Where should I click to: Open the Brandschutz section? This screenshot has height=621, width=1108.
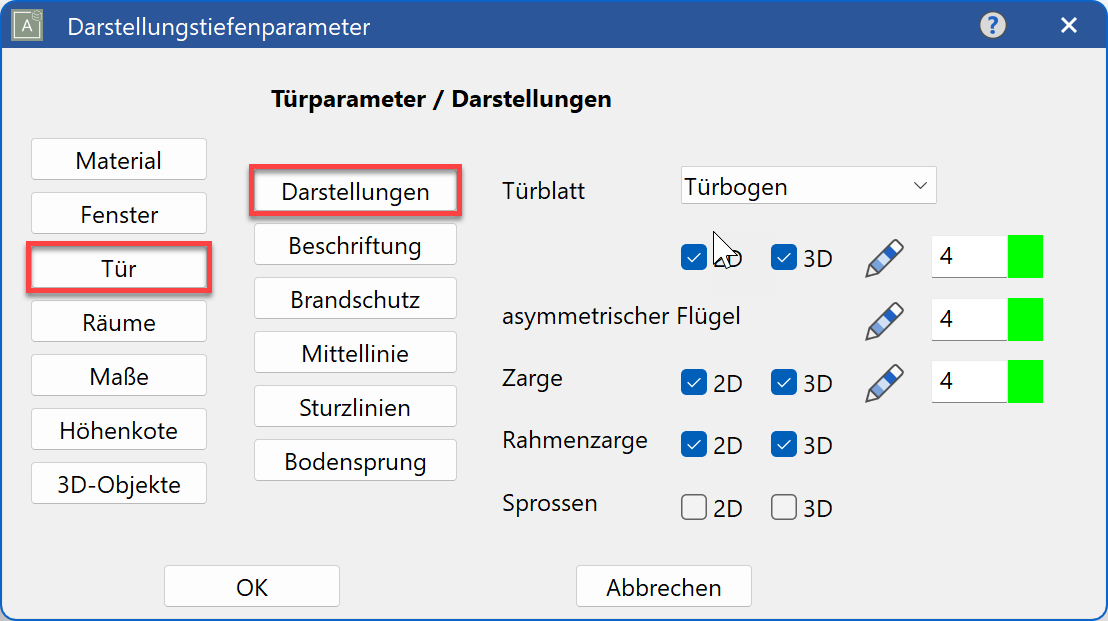(355, 299)
